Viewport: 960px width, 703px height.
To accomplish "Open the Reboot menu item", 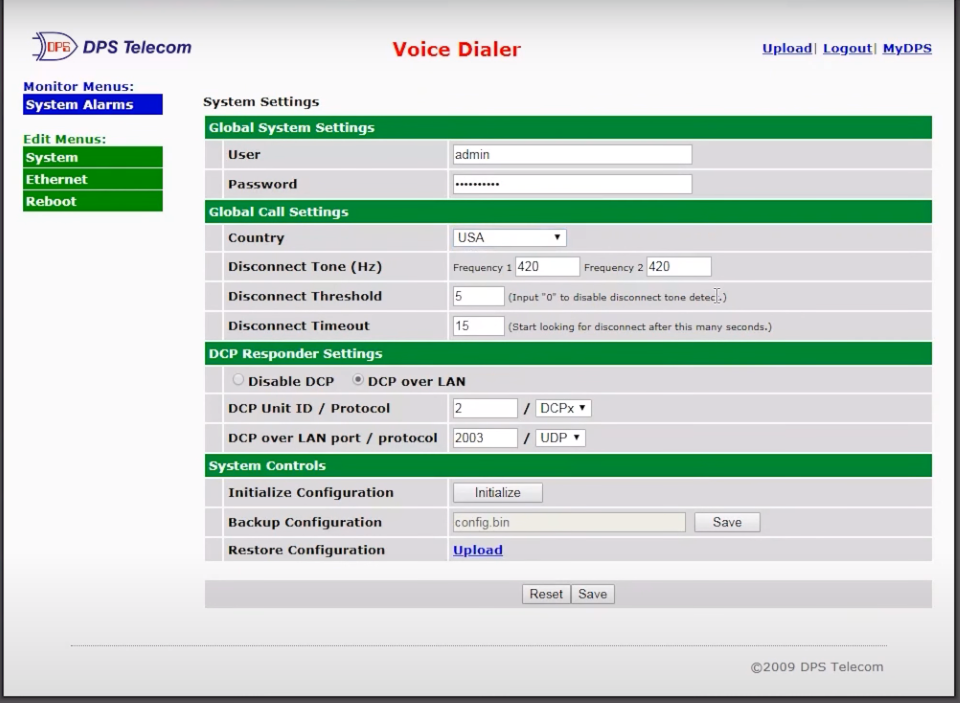I will 93,201.
